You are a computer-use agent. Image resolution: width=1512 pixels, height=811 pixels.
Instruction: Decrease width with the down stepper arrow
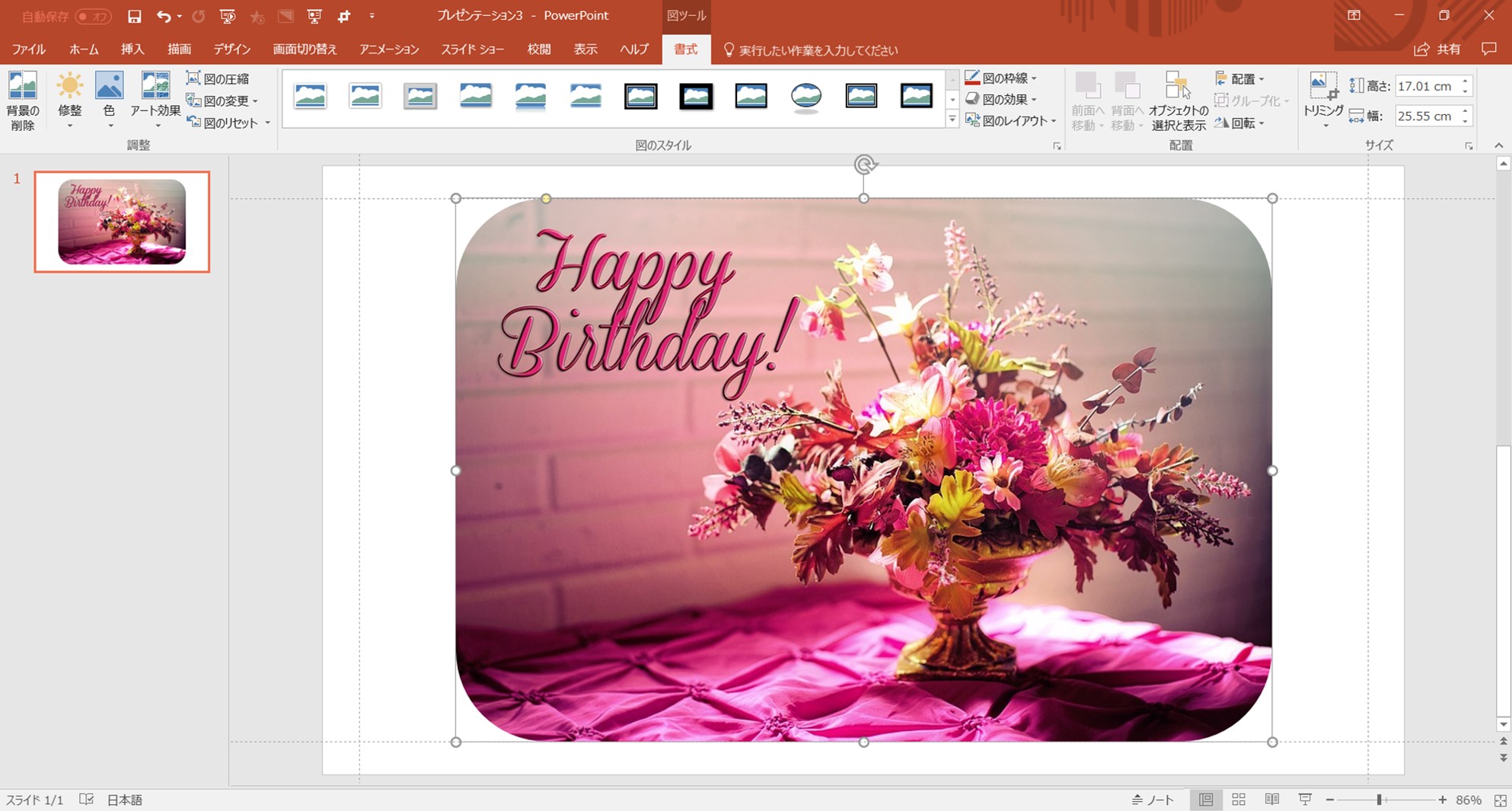tap(1466, 121)
